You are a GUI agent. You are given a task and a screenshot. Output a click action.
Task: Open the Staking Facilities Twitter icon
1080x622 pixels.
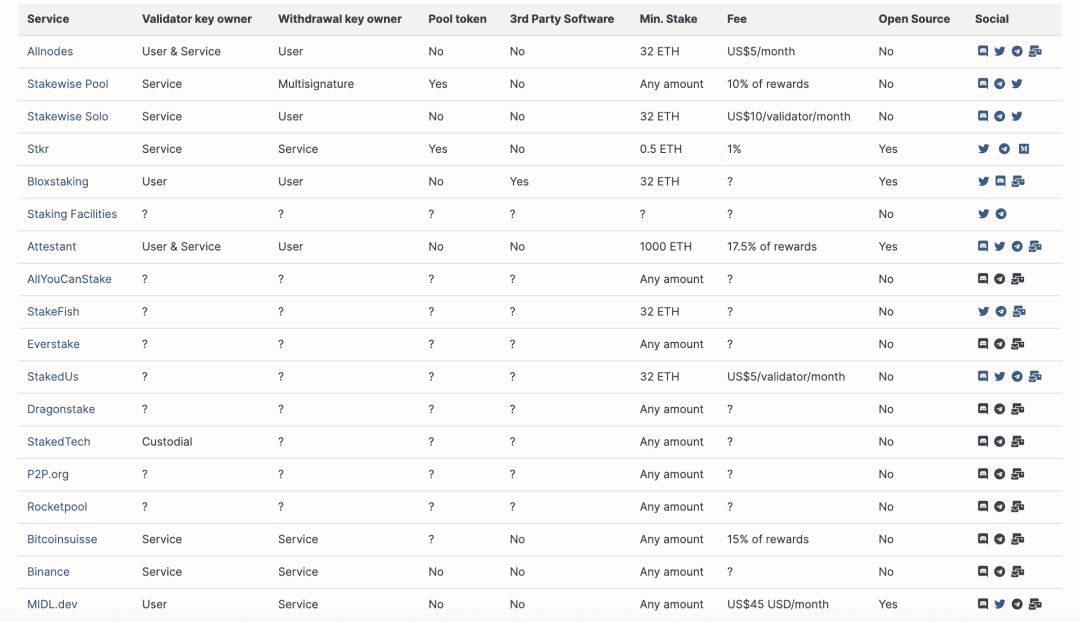click(x=984, y=214)
